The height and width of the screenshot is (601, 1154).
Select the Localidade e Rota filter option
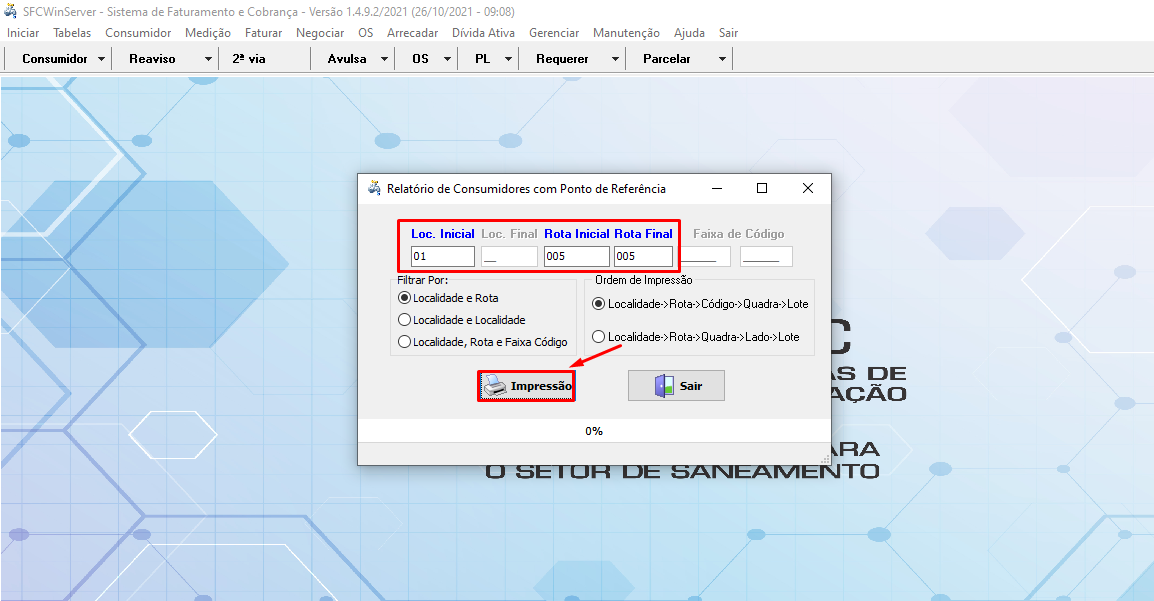405,298
